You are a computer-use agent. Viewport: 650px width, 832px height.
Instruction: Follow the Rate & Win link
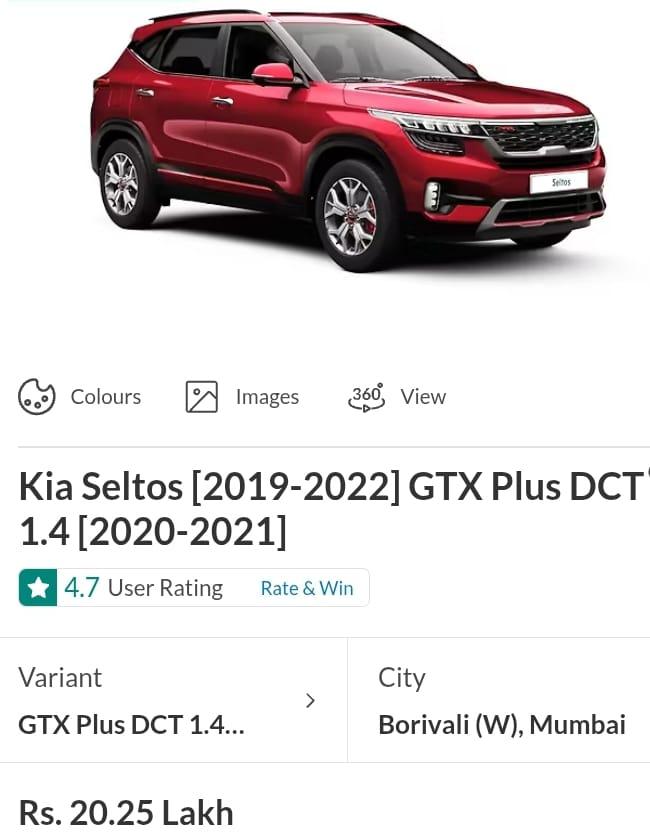coord(307,588)
